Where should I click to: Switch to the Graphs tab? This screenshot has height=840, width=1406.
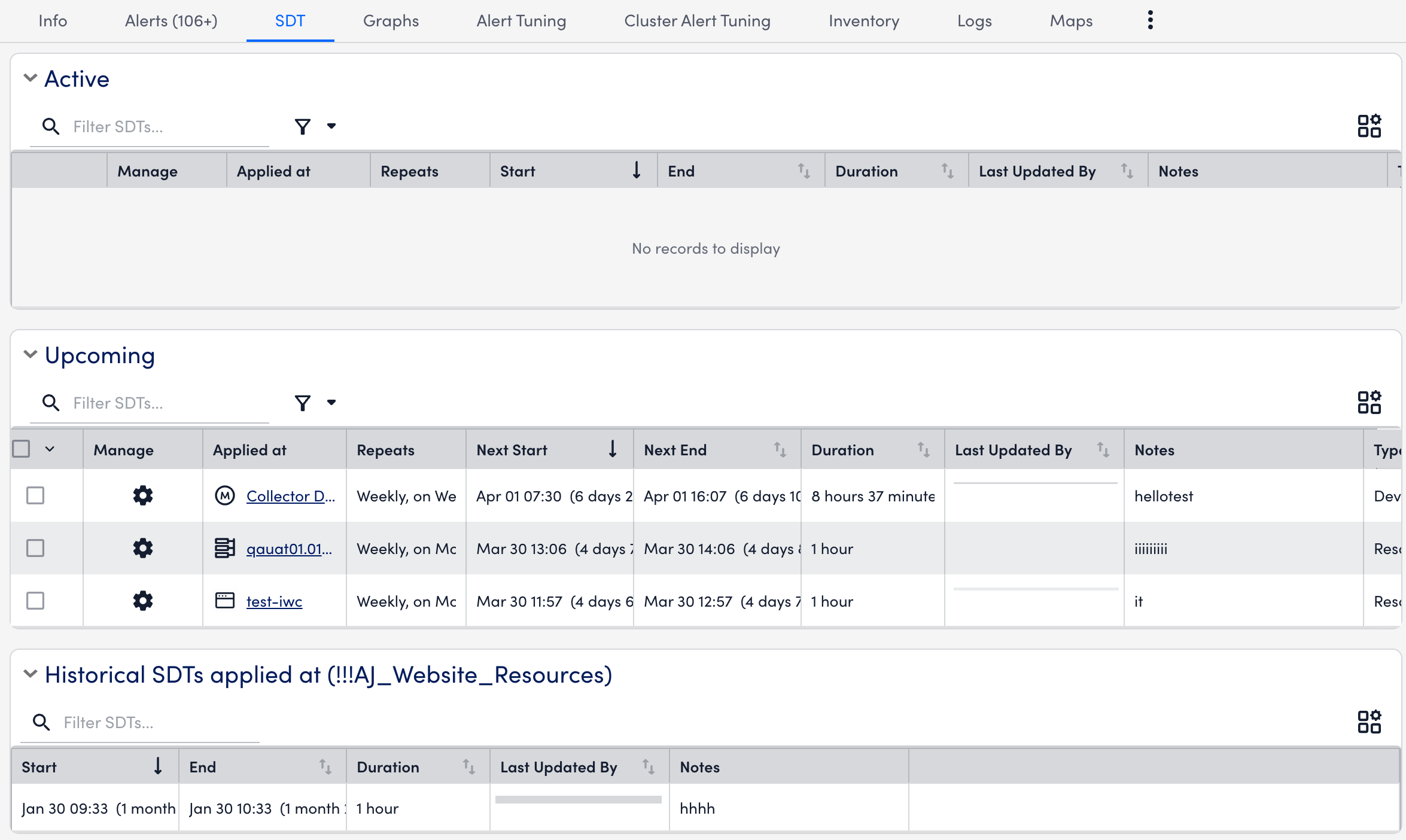(x=390, y=21)
